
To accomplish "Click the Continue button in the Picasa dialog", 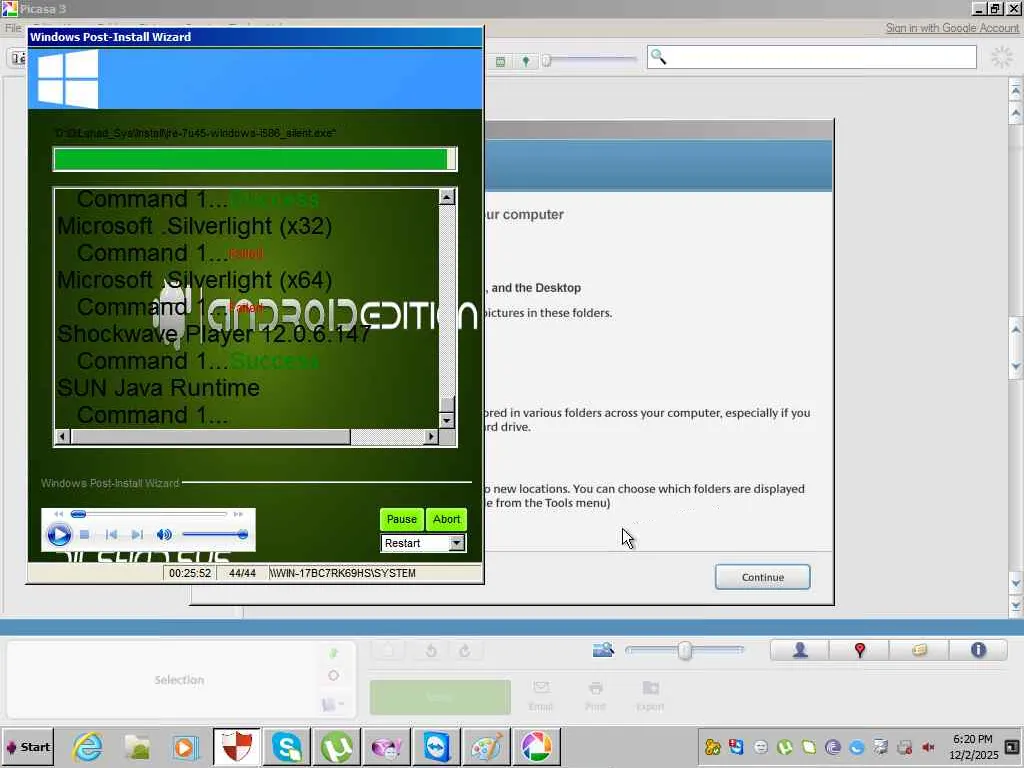I will coord(762,577).
